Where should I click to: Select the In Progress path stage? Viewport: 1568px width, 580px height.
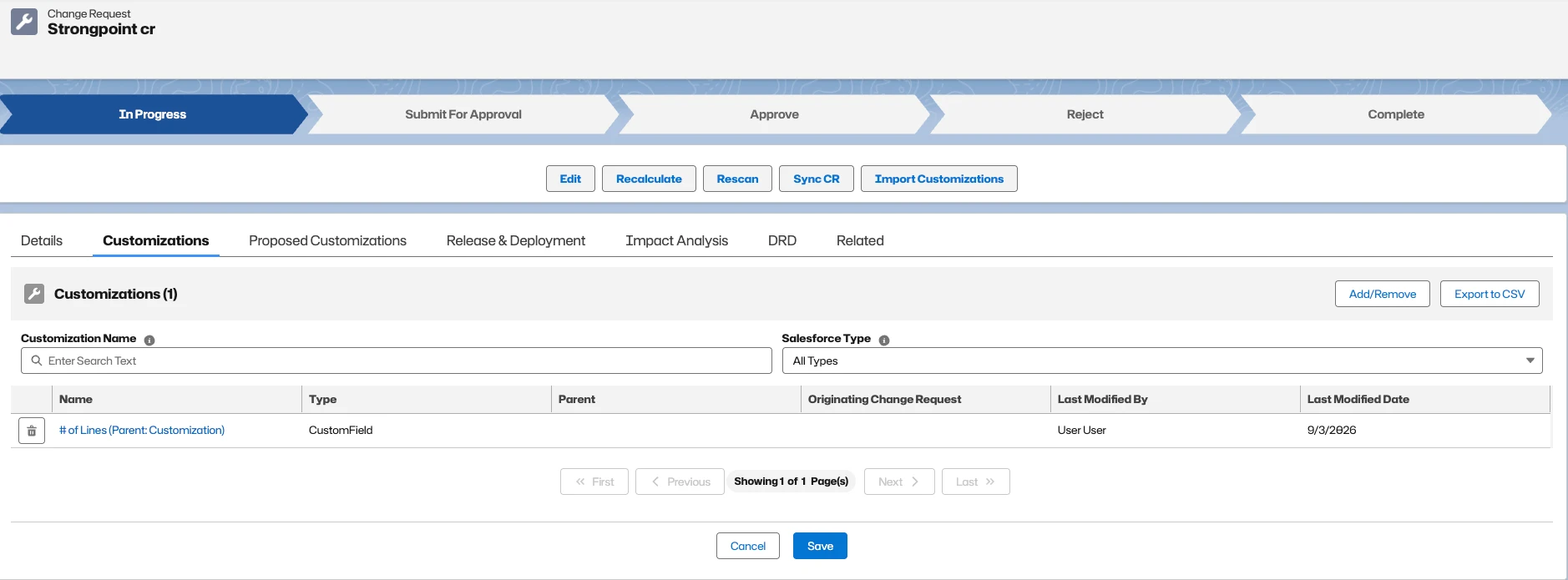pos(153,114)
